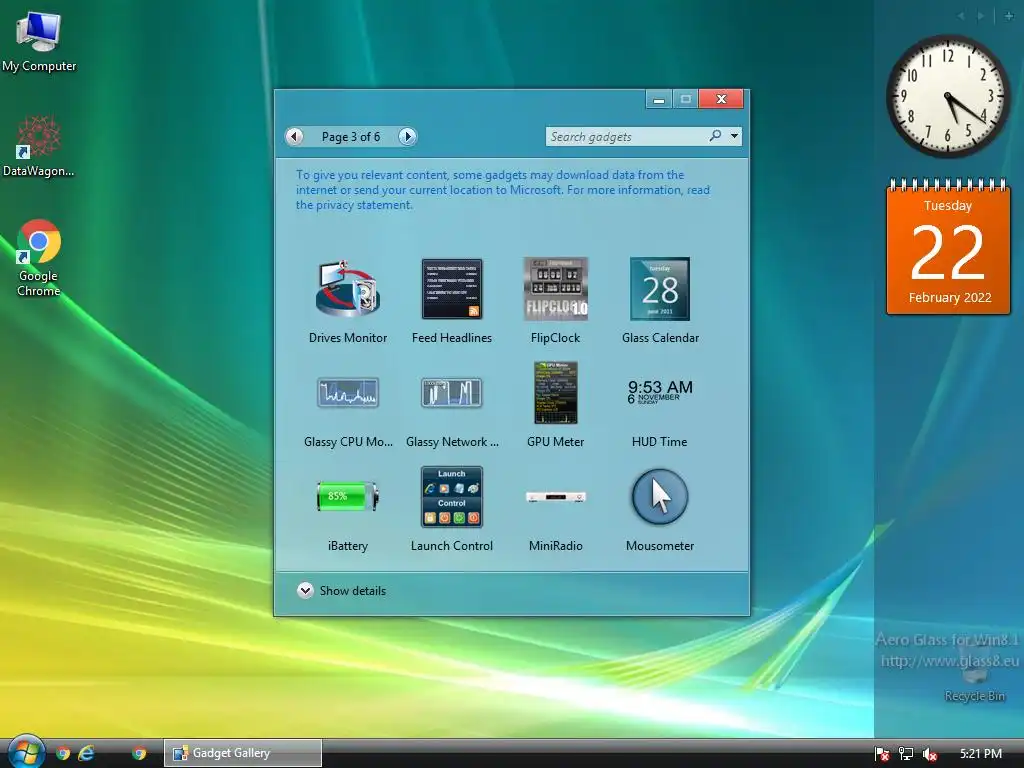Screen dimensions: 1024x768
Task: Click the 'Mousometer' label text
Action: 660,546
